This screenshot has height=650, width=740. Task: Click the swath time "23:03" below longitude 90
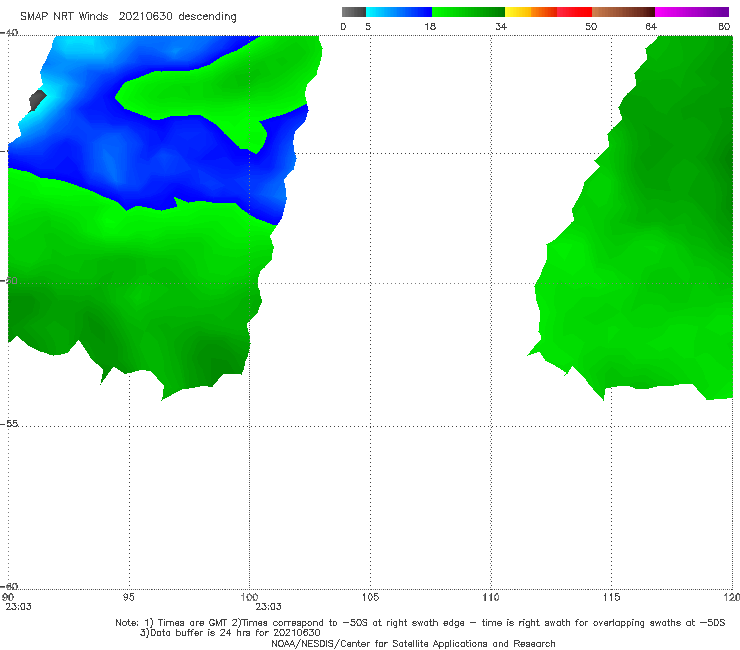[18, 607]
